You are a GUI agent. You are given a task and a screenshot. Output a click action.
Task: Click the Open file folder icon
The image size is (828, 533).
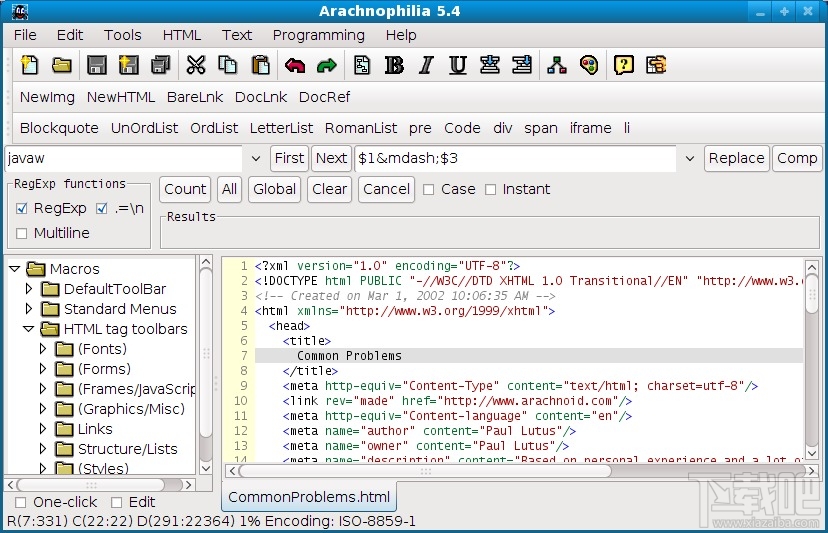(x=62, y=66)
